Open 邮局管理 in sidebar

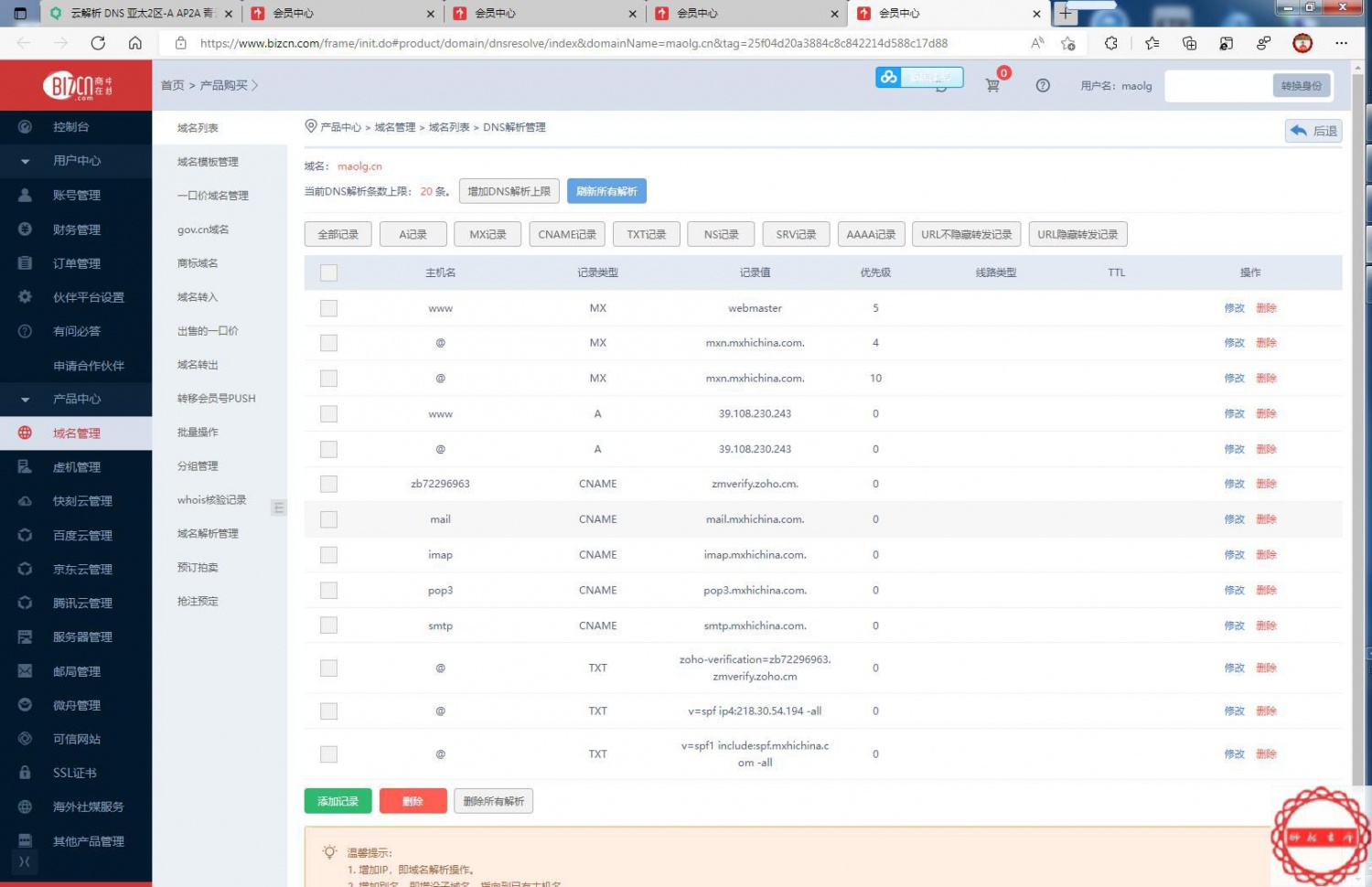pyautogui.click(x=76, y=671)
